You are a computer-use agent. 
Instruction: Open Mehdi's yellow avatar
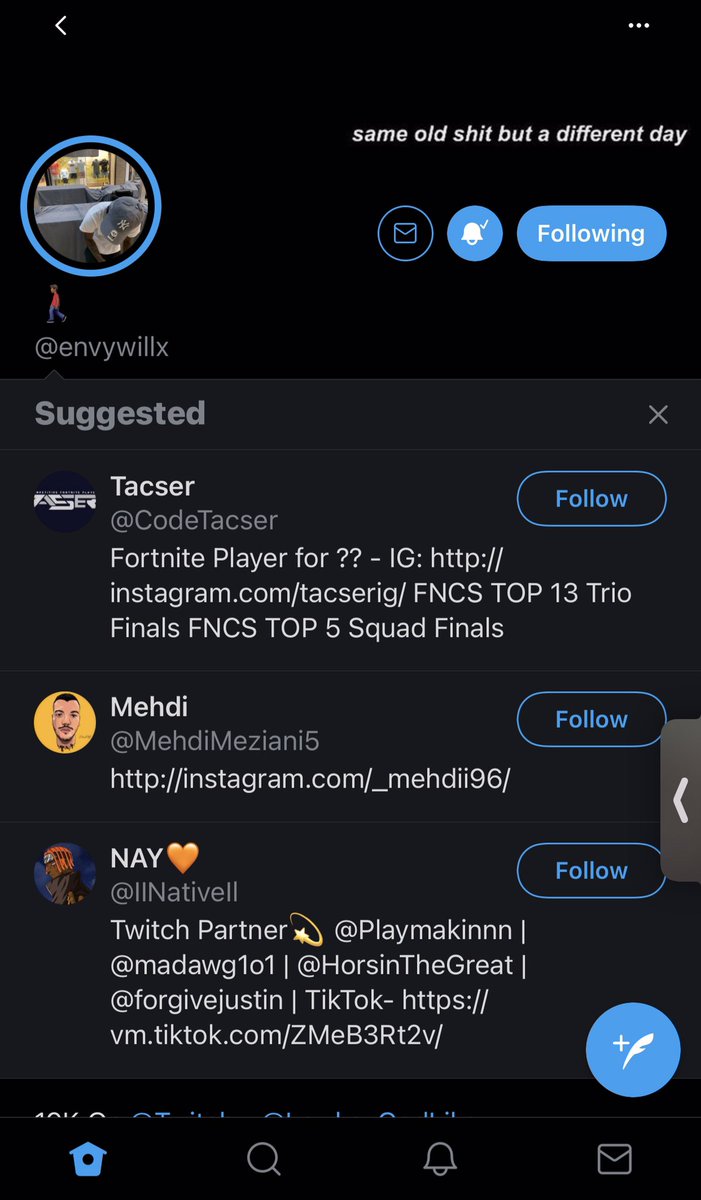coord(65,722)
